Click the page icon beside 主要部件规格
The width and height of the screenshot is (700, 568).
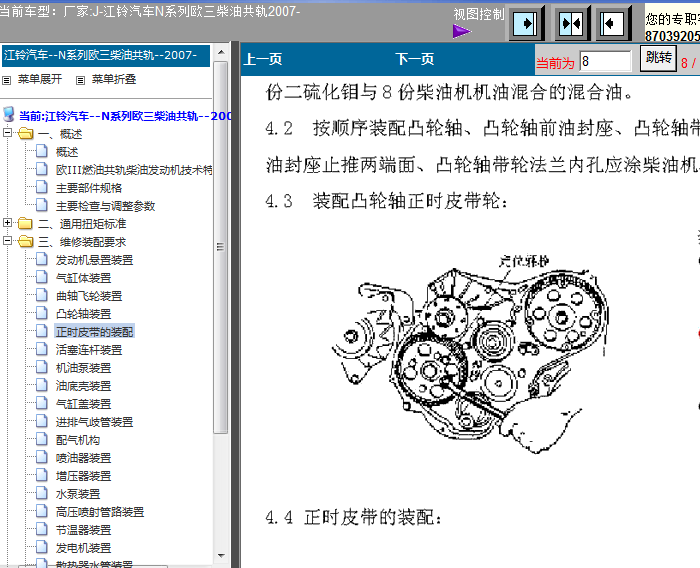(x=42, y=187)
